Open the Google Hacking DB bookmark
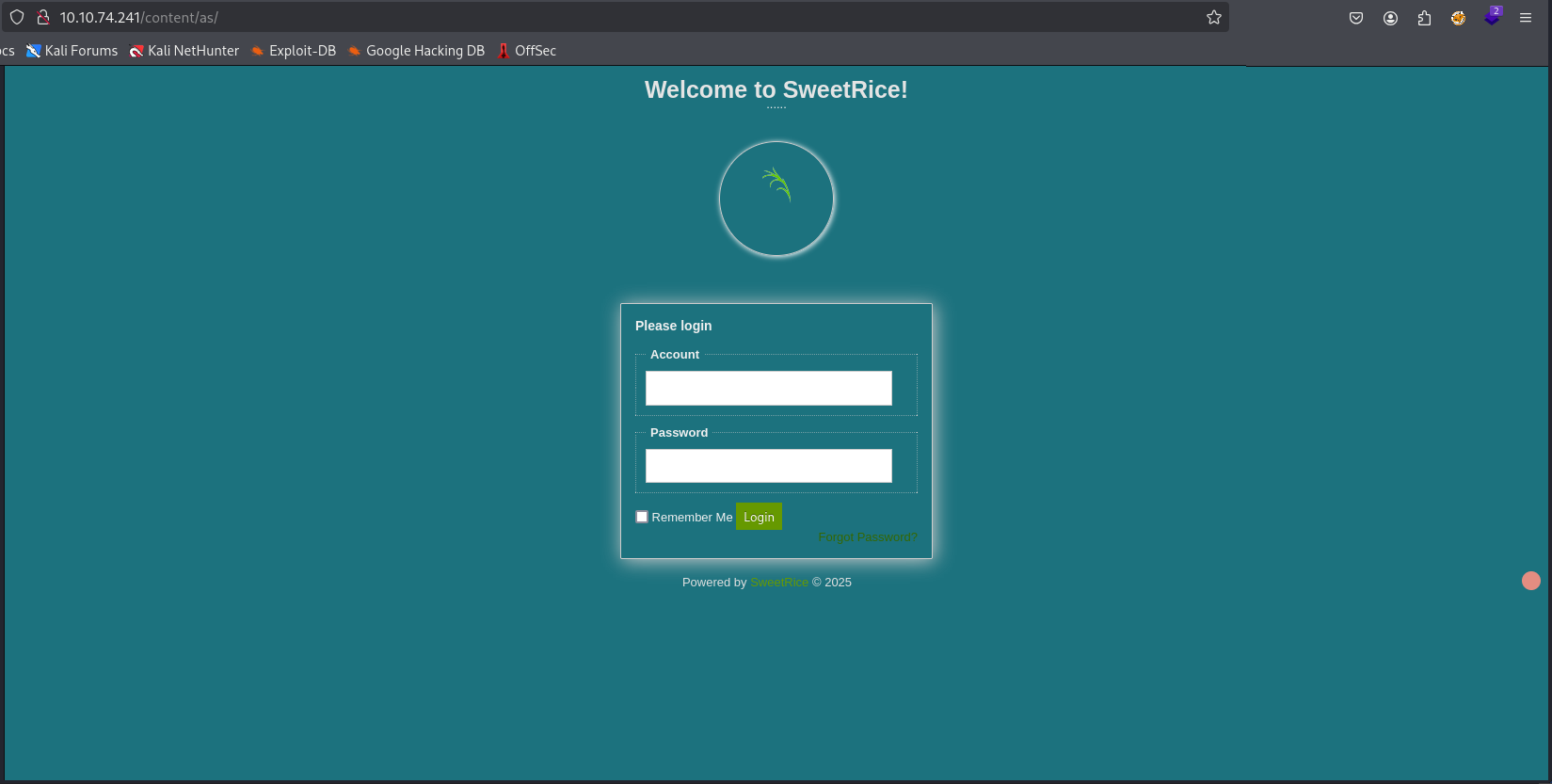1552x784 pixels. point(416,51)
